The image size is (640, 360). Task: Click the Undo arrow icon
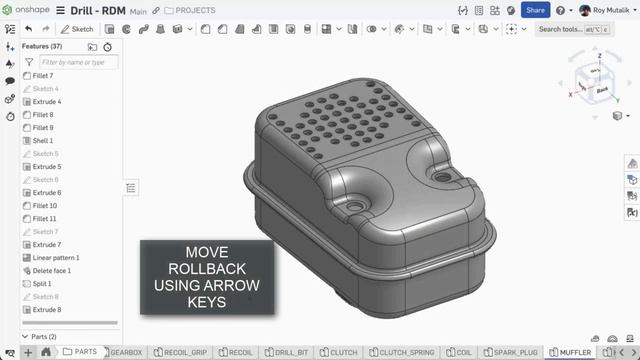click(x=29, y=29)
